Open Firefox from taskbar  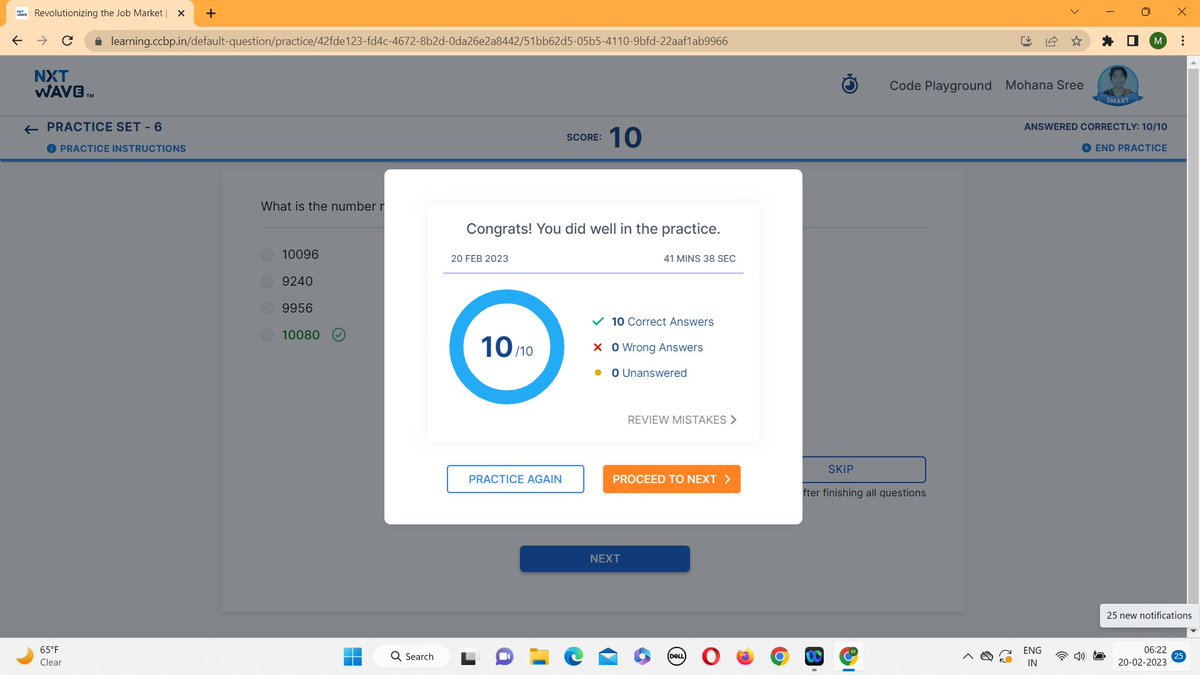pyautogui.click(x=745, y=657)
